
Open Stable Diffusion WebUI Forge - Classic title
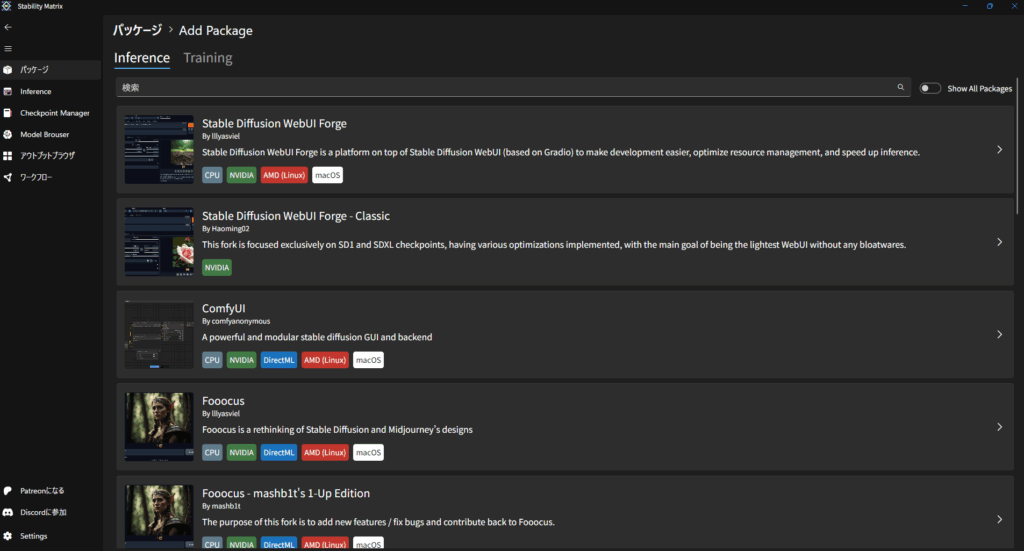(x=296, y=216)
